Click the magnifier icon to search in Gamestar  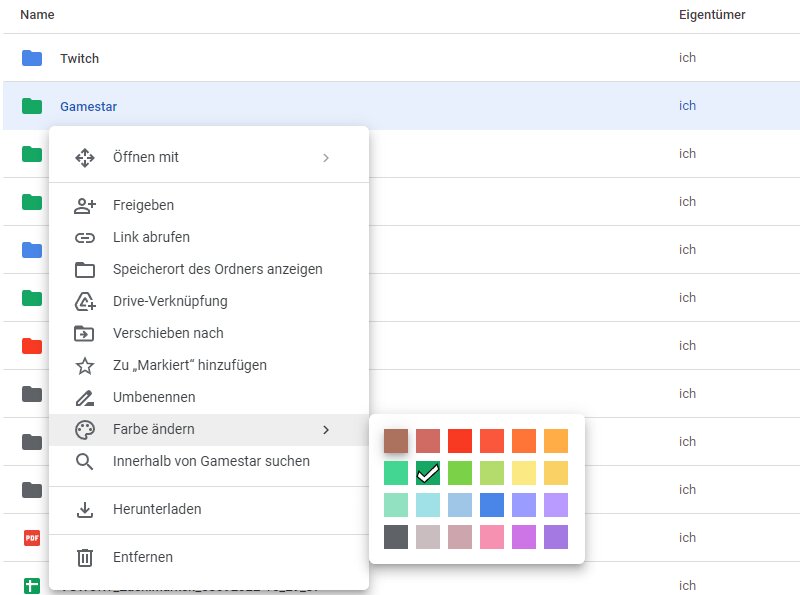click(x=85, y=461)
